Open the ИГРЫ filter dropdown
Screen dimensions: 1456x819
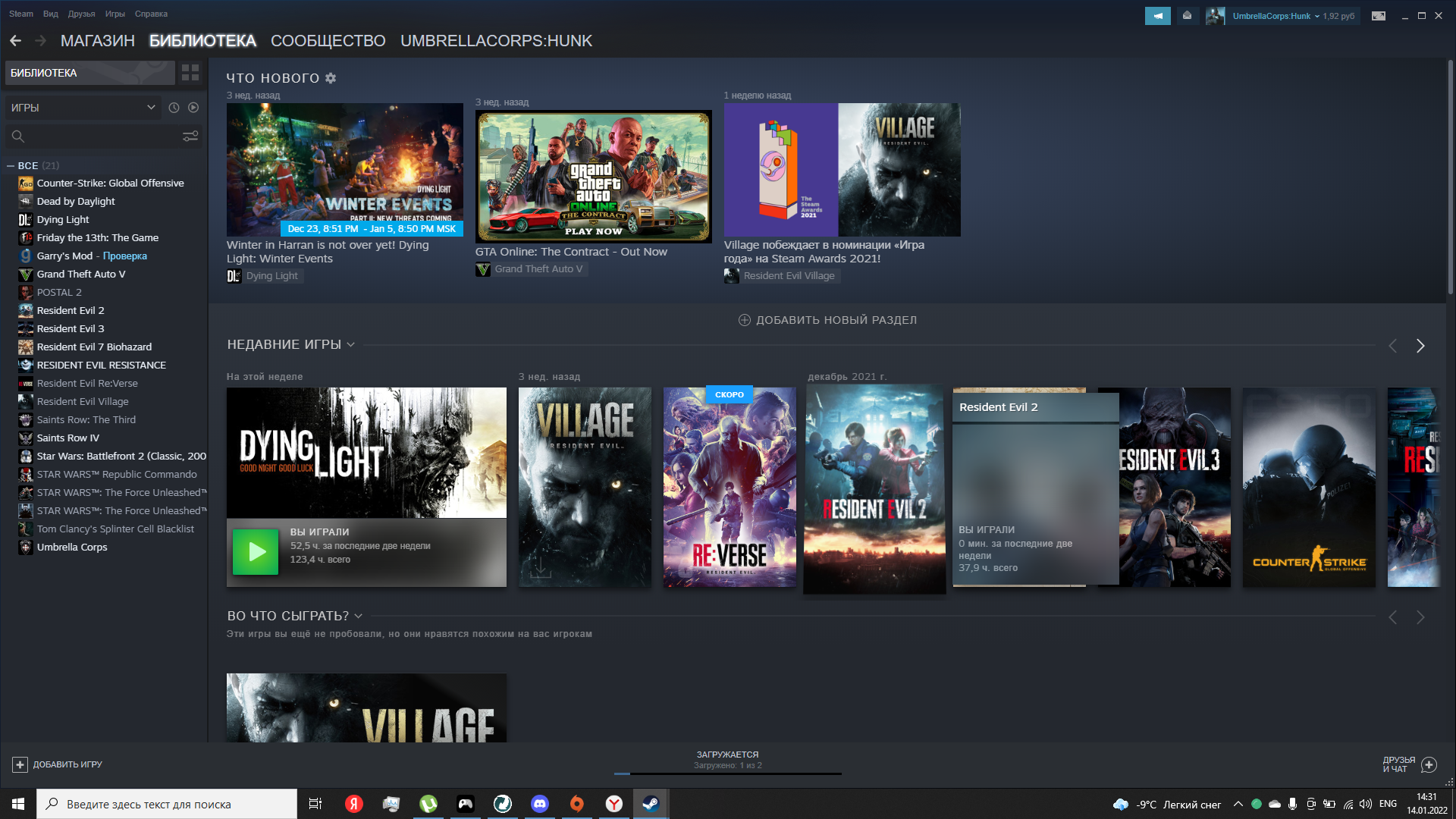coord(83,108)
